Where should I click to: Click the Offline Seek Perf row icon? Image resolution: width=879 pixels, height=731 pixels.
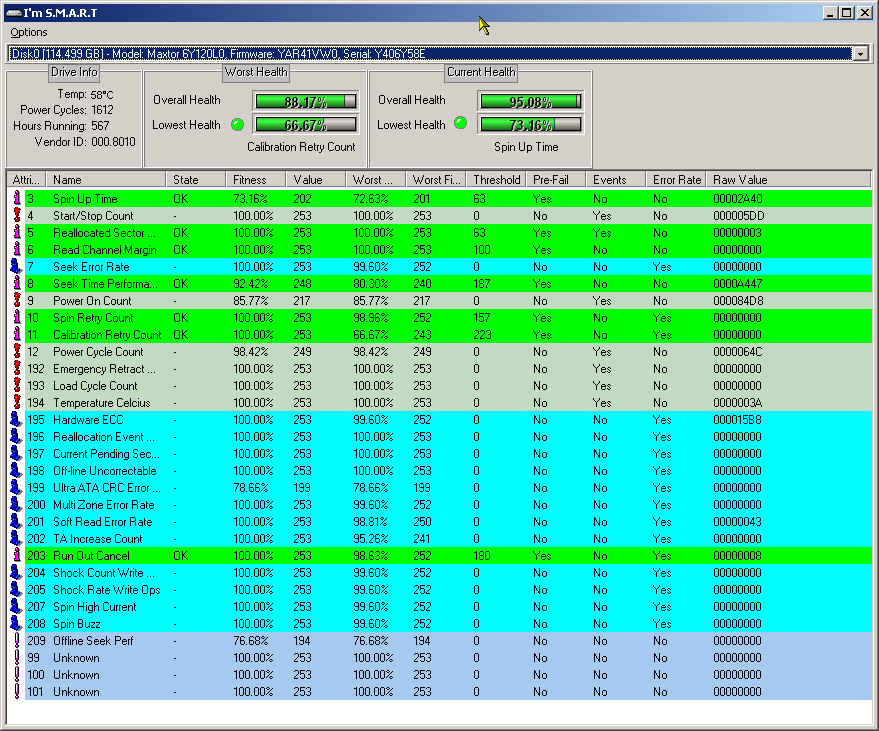tap(17, 641)
